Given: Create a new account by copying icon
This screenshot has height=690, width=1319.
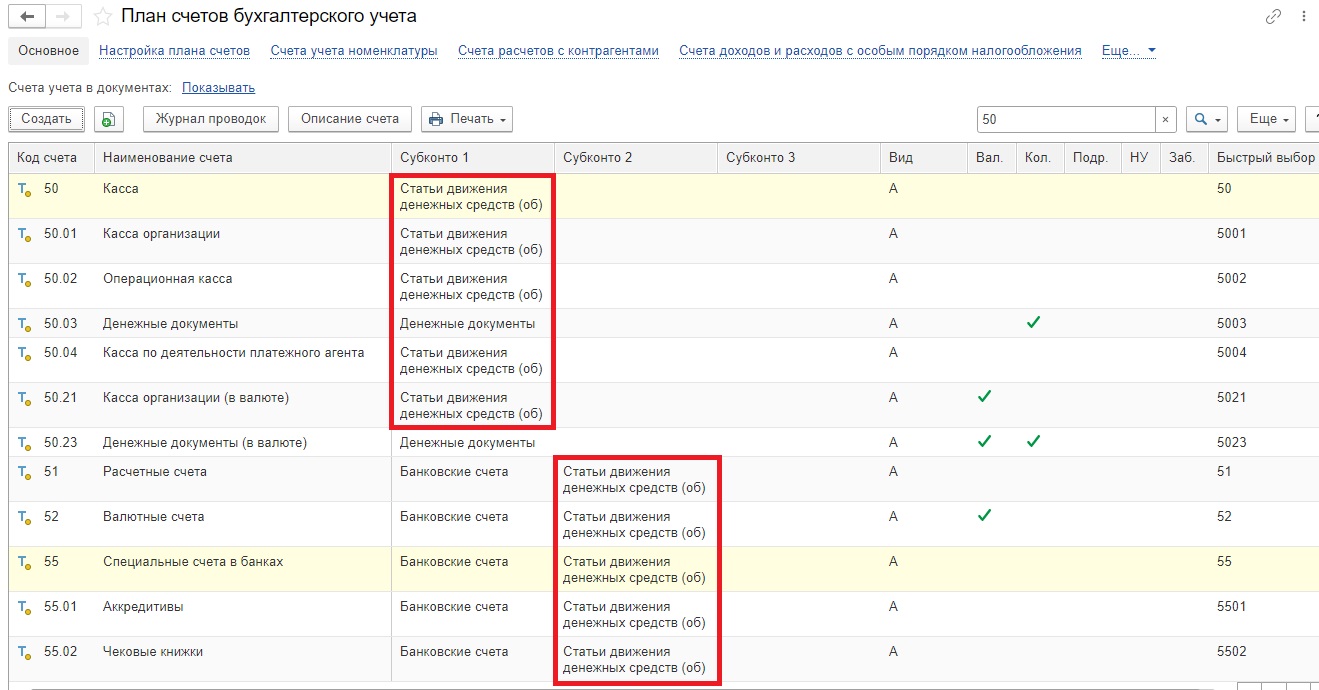Looking at the screenshot, I should 109,119.
